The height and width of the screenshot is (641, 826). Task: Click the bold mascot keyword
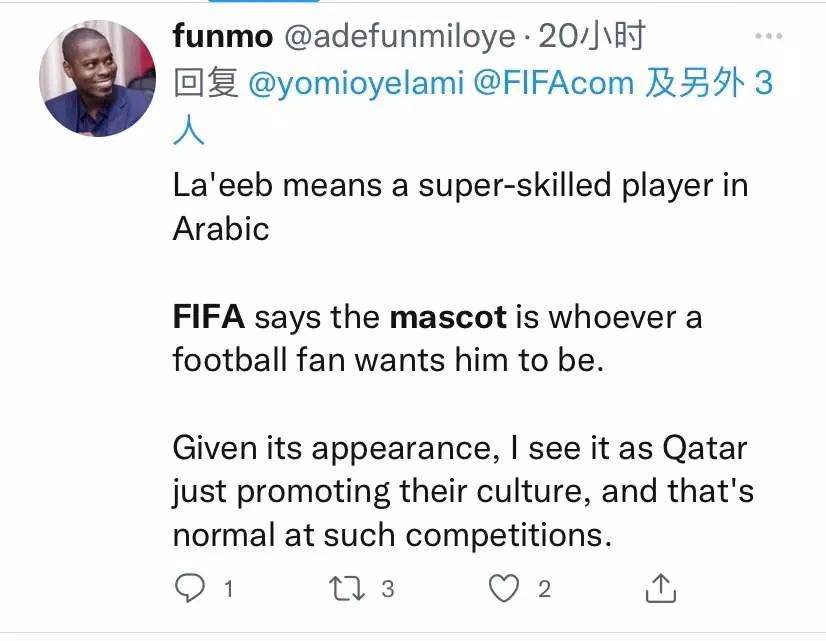[x=448, y=317]
